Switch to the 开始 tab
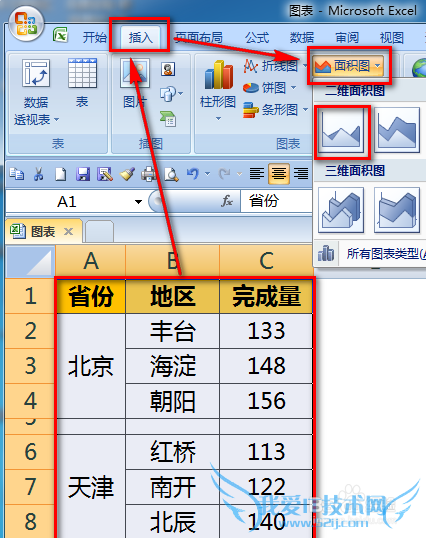Viewport: 426px width, 538px height. (x=95, y=37)
